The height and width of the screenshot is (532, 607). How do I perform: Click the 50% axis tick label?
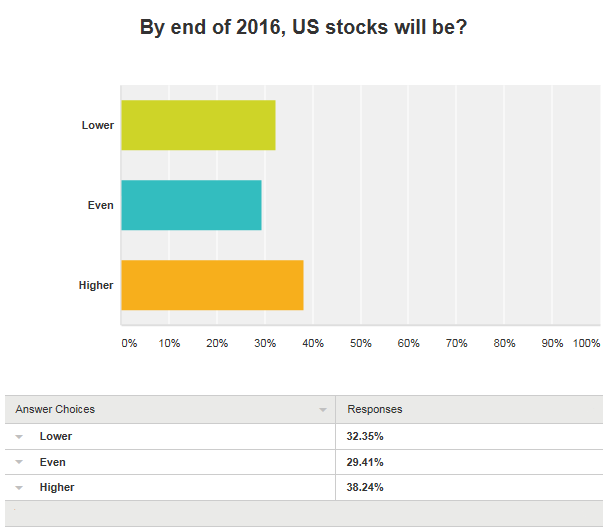(360, 343)
